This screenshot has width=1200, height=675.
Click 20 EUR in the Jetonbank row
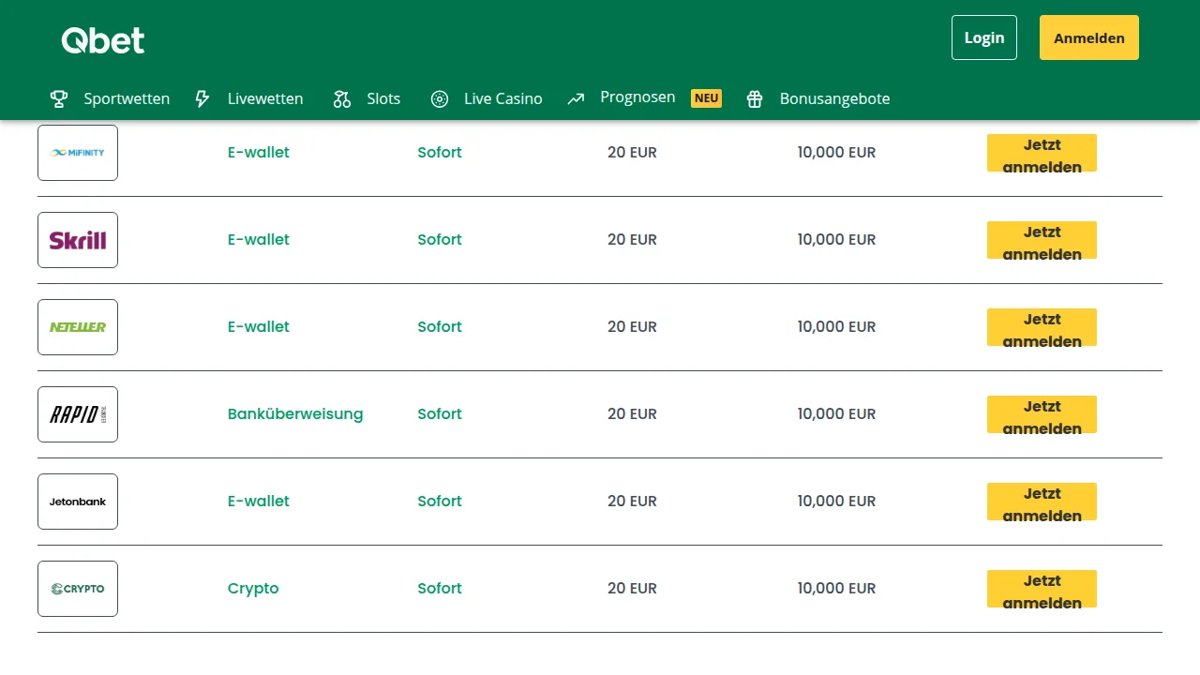tap(632, 501)
